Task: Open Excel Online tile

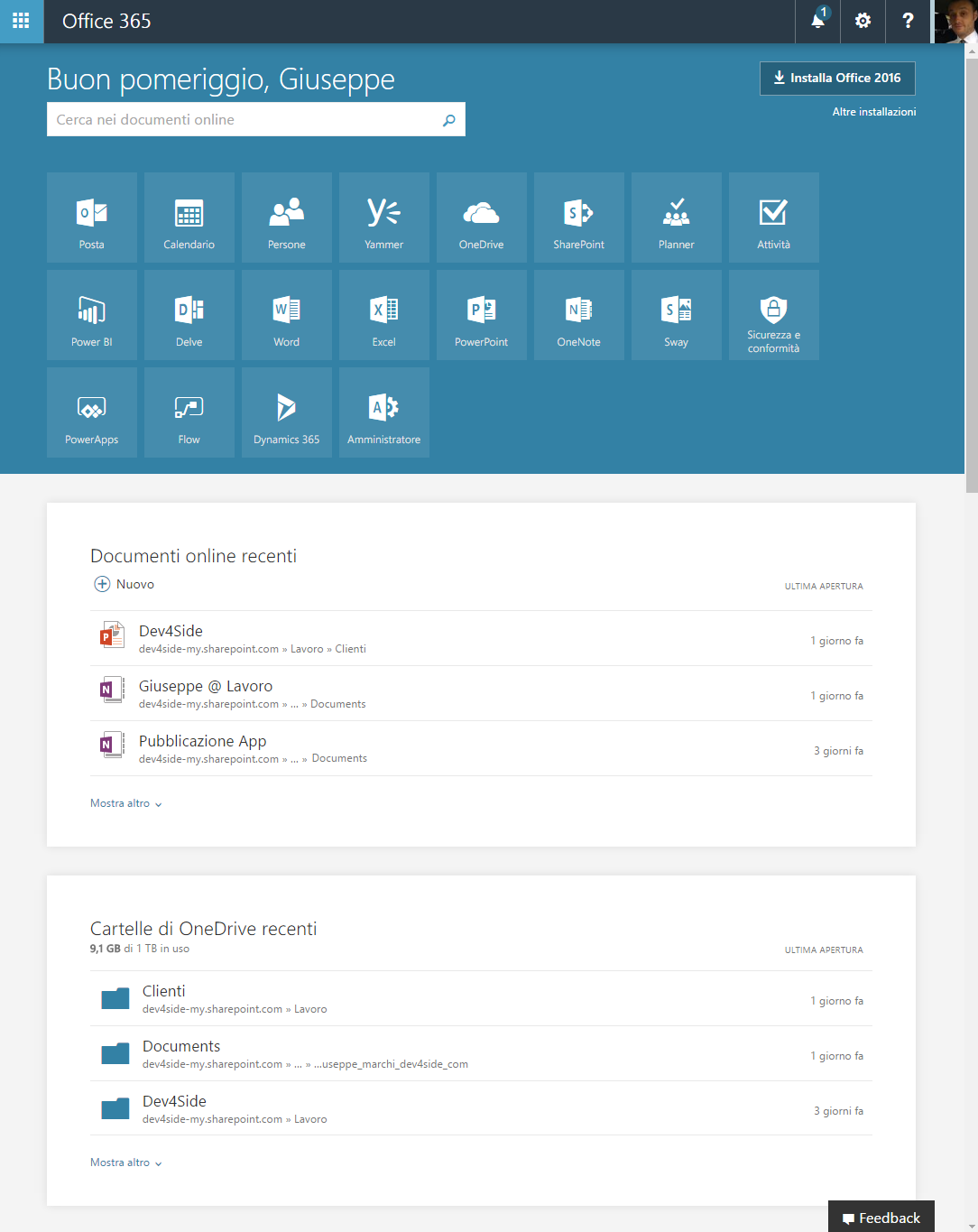Action: click(384, 315)
